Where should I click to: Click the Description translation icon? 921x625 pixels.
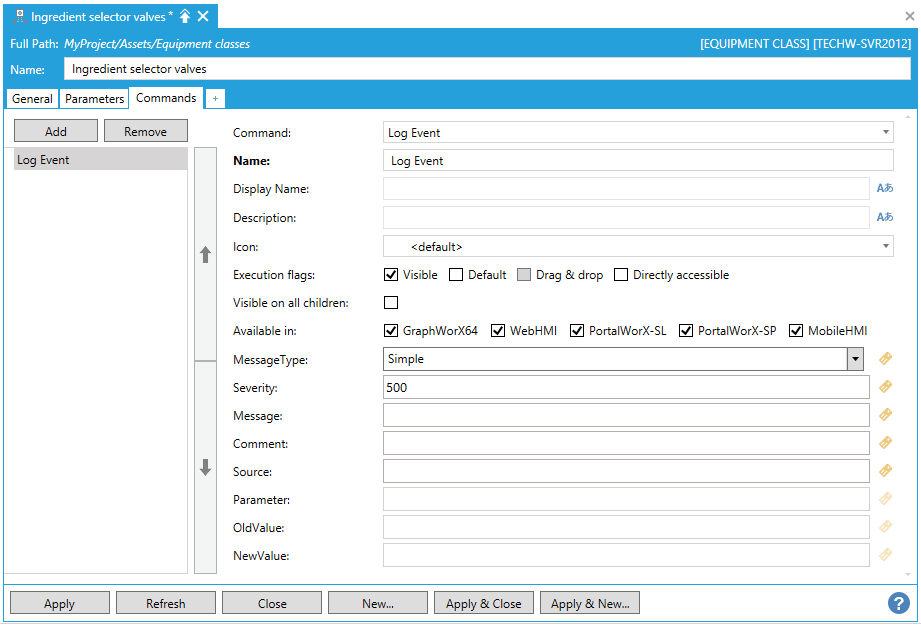pos(884,217)
